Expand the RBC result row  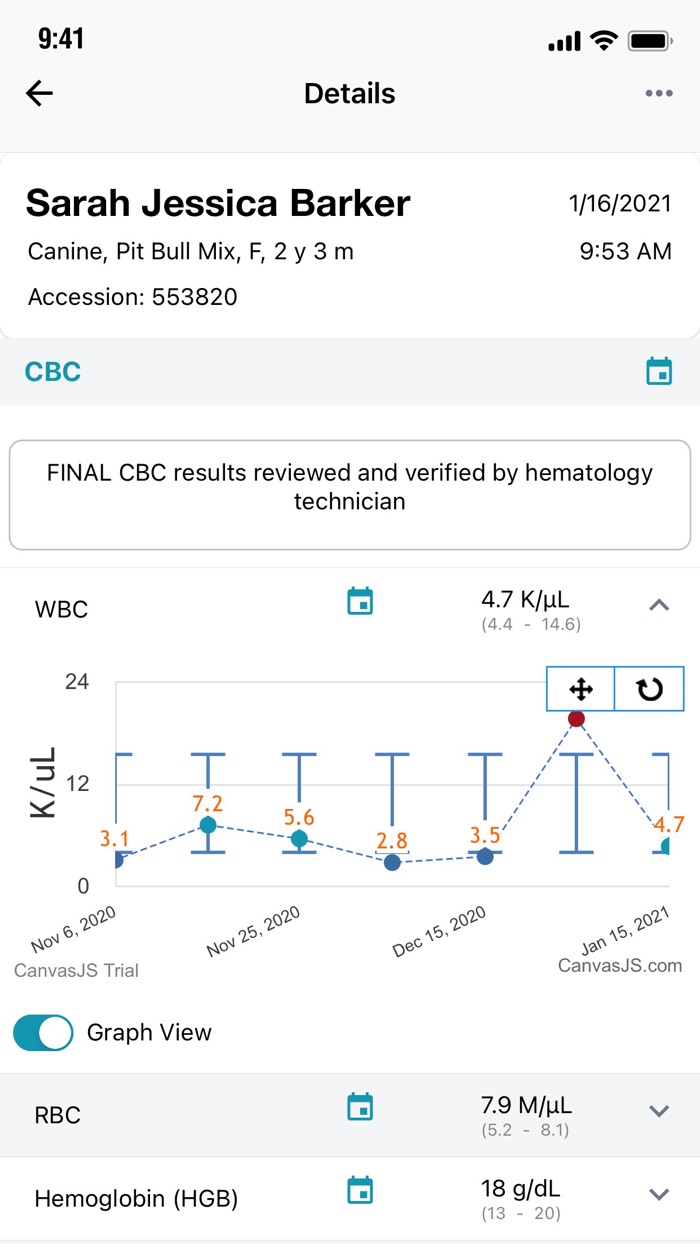tap(658, 1111)
